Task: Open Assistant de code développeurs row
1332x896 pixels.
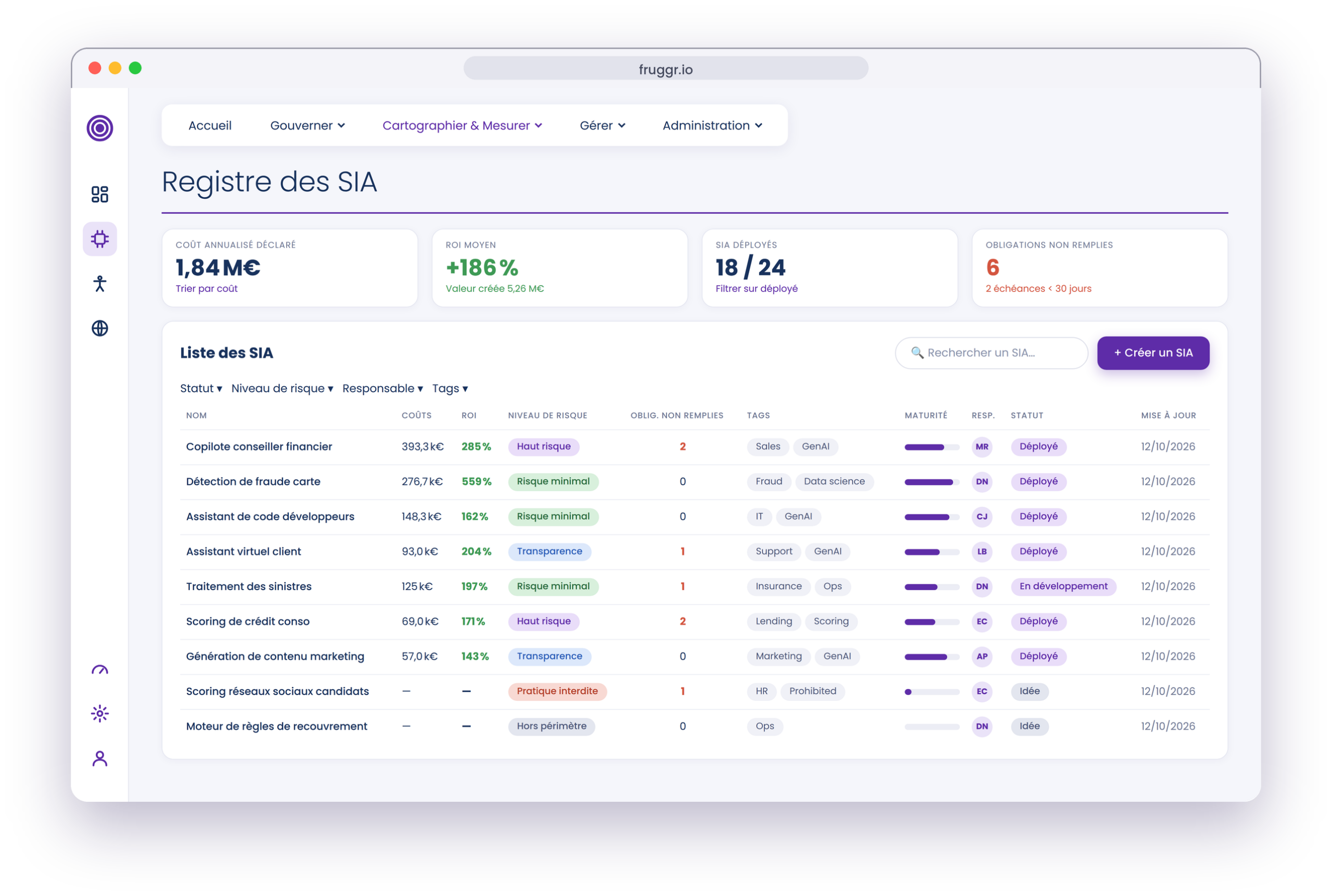Action: pyautogui.click(x=694, y=517)
